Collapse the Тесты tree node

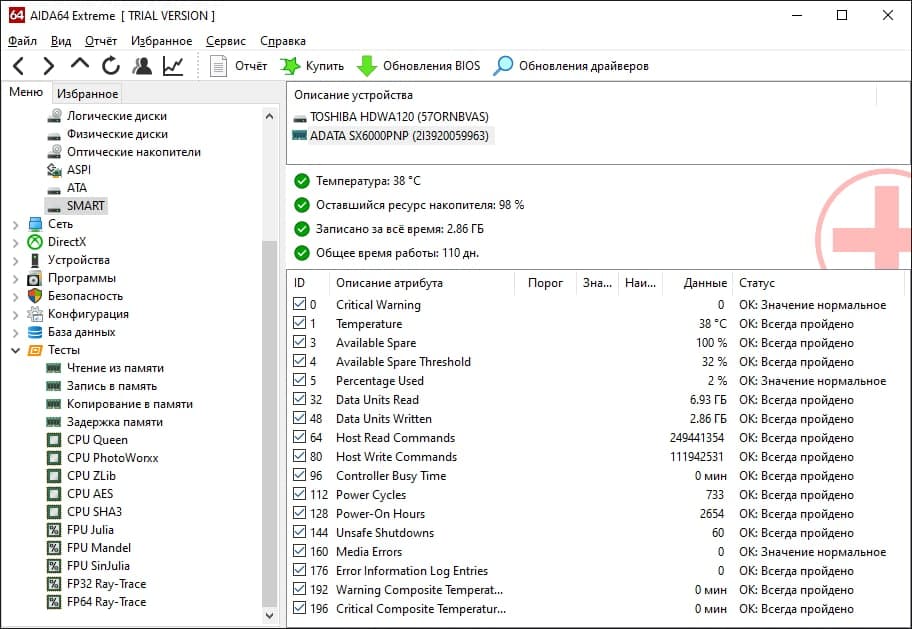pyautogui.click(x=16, y=350)
